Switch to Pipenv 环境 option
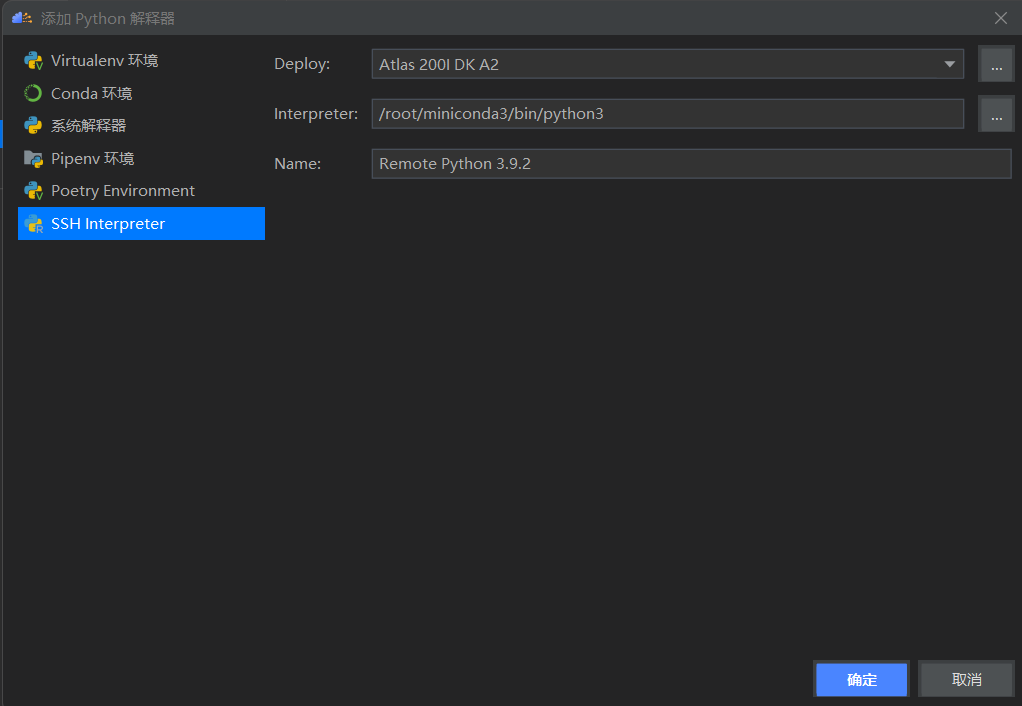The width and height of the screenshot is (1022, 706). pyautogui.click(x=92, y=158)
